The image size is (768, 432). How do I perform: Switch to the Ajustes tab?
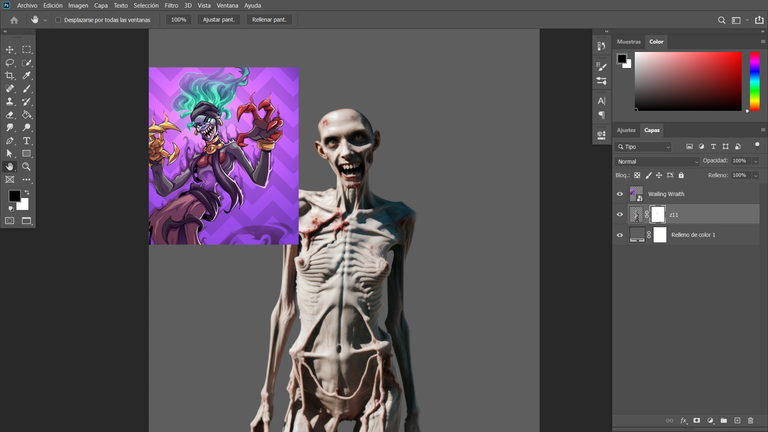tap(626, 130)
